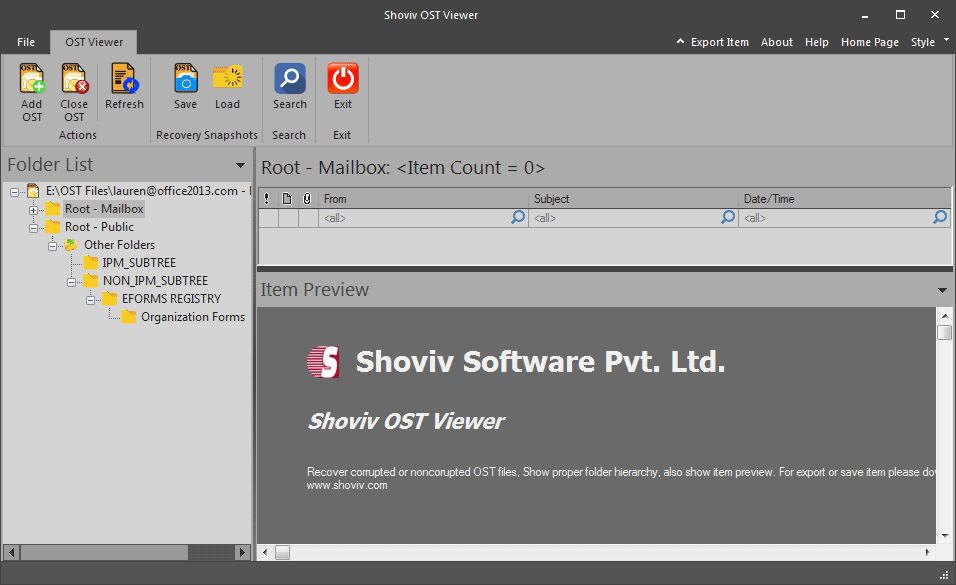Image resolution: width=956 pixels, height=585 pixels.
Task: Click the Root - Mailbox folder icon
Action: click(x=52, y=209)
